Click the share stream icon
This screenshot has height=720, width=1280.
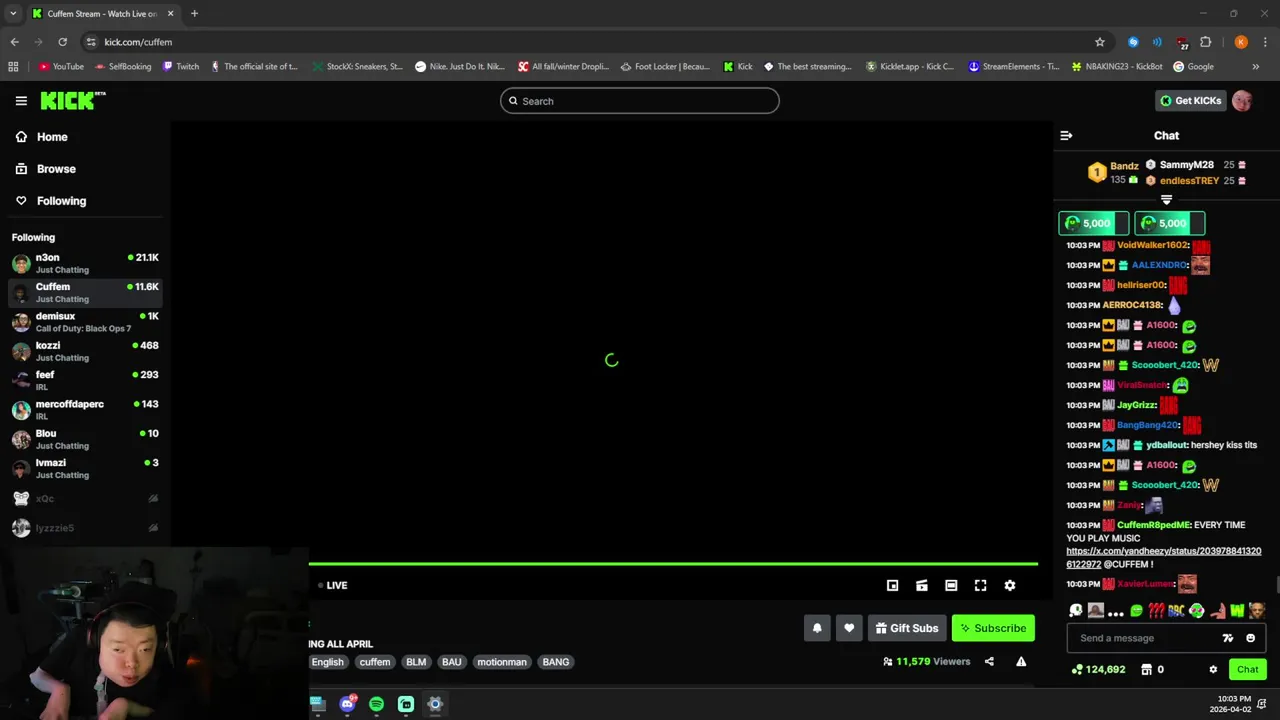point(989,662)
